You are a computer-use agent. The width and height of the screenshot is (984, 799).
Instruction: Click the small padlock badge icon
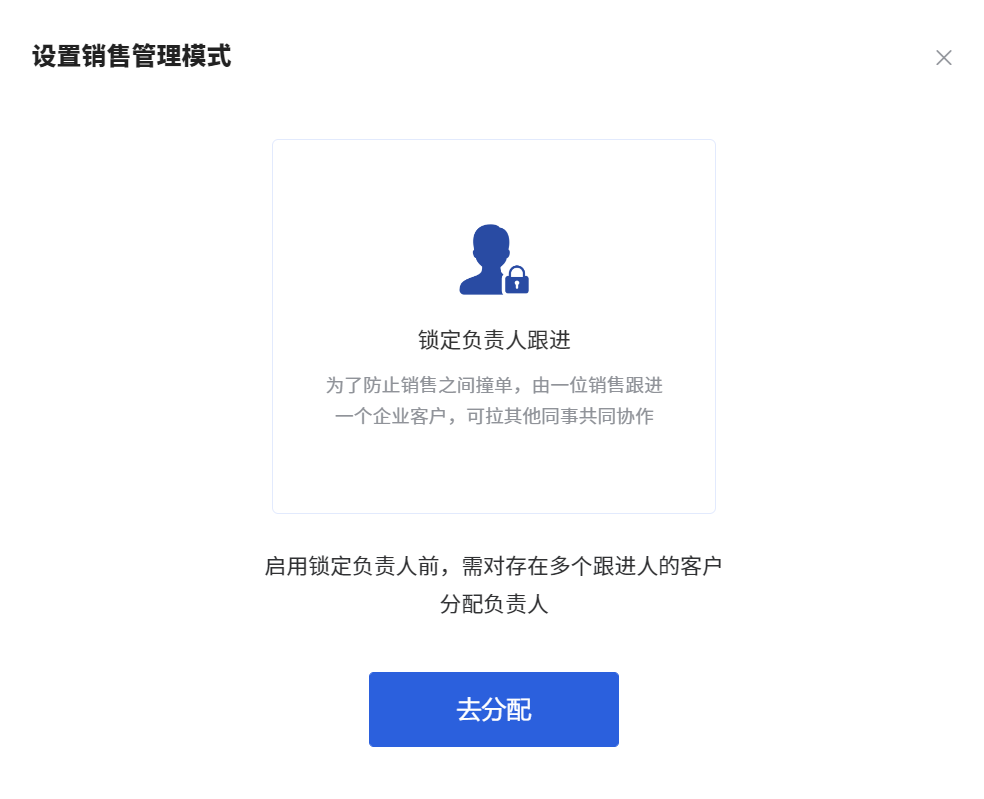click(x=516, y=280)
